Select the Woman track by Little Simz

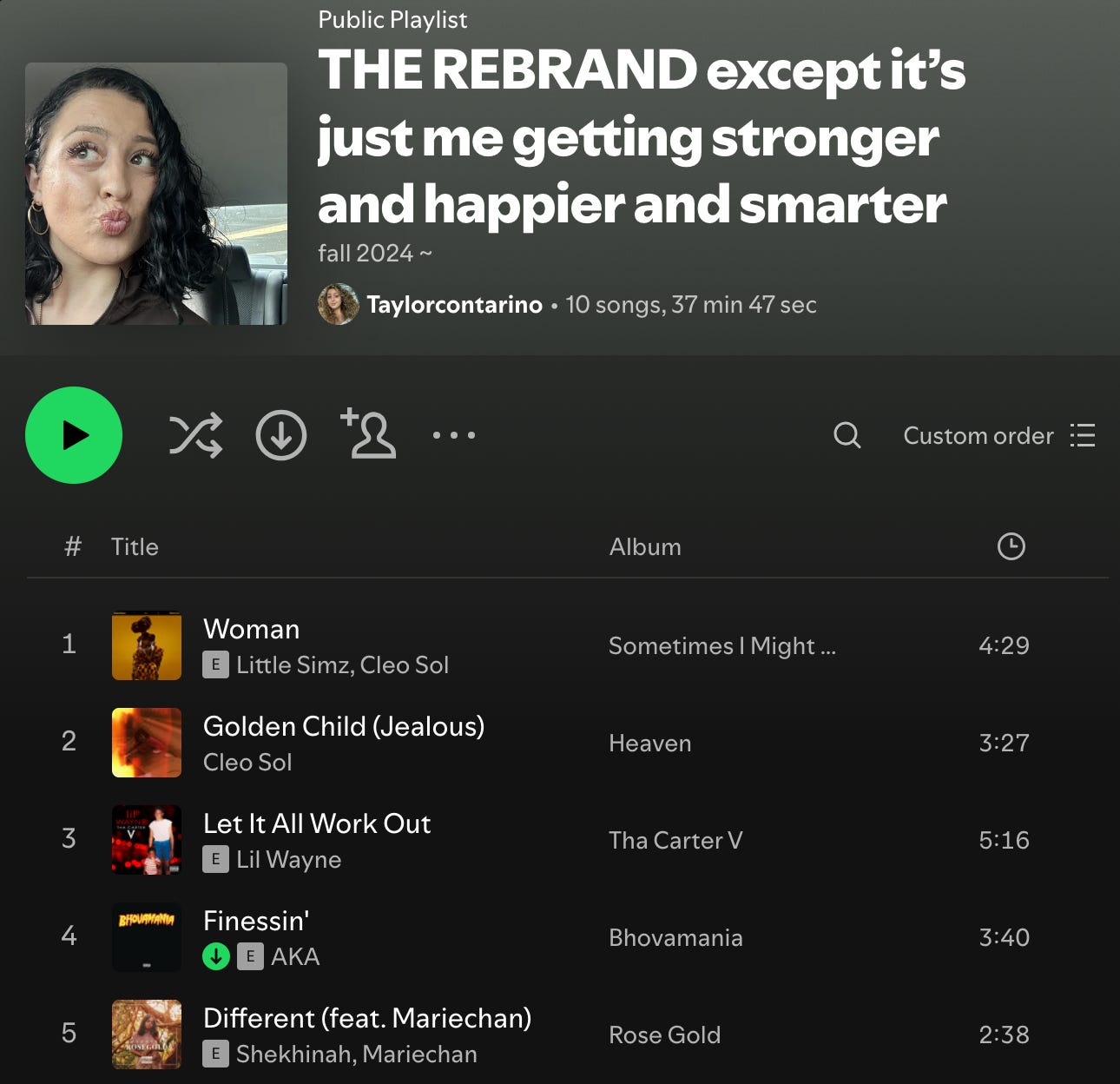568,645
